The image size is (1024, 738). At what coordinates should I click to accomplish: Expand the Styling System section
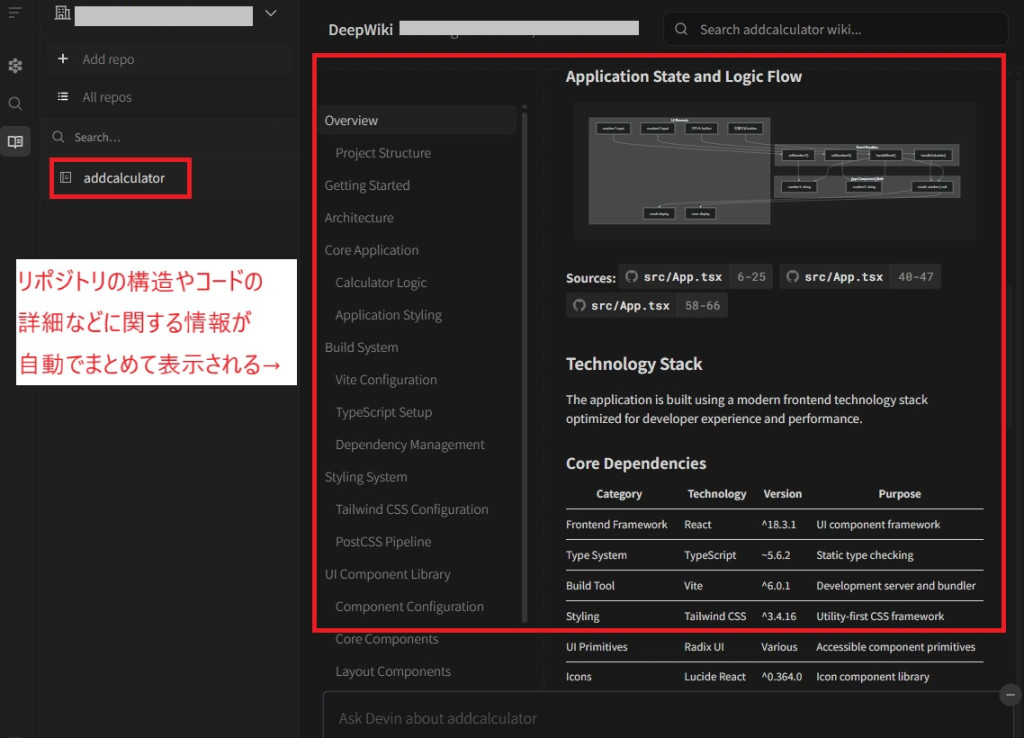tap(366, 477)
